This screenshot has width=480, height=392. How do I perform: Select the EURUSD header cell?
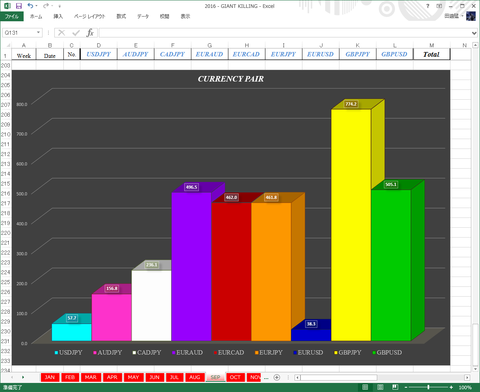click(321, 54)
